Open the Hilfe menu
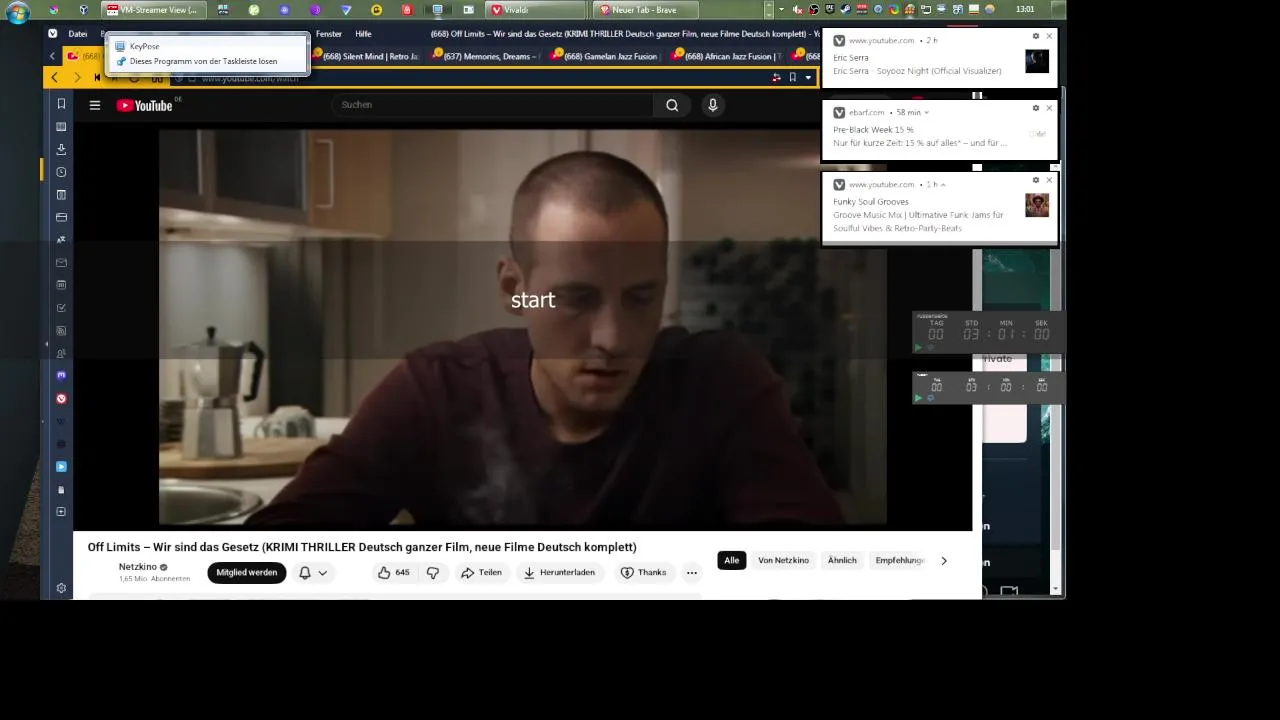 pyautogui.click(x=363, y=33)
